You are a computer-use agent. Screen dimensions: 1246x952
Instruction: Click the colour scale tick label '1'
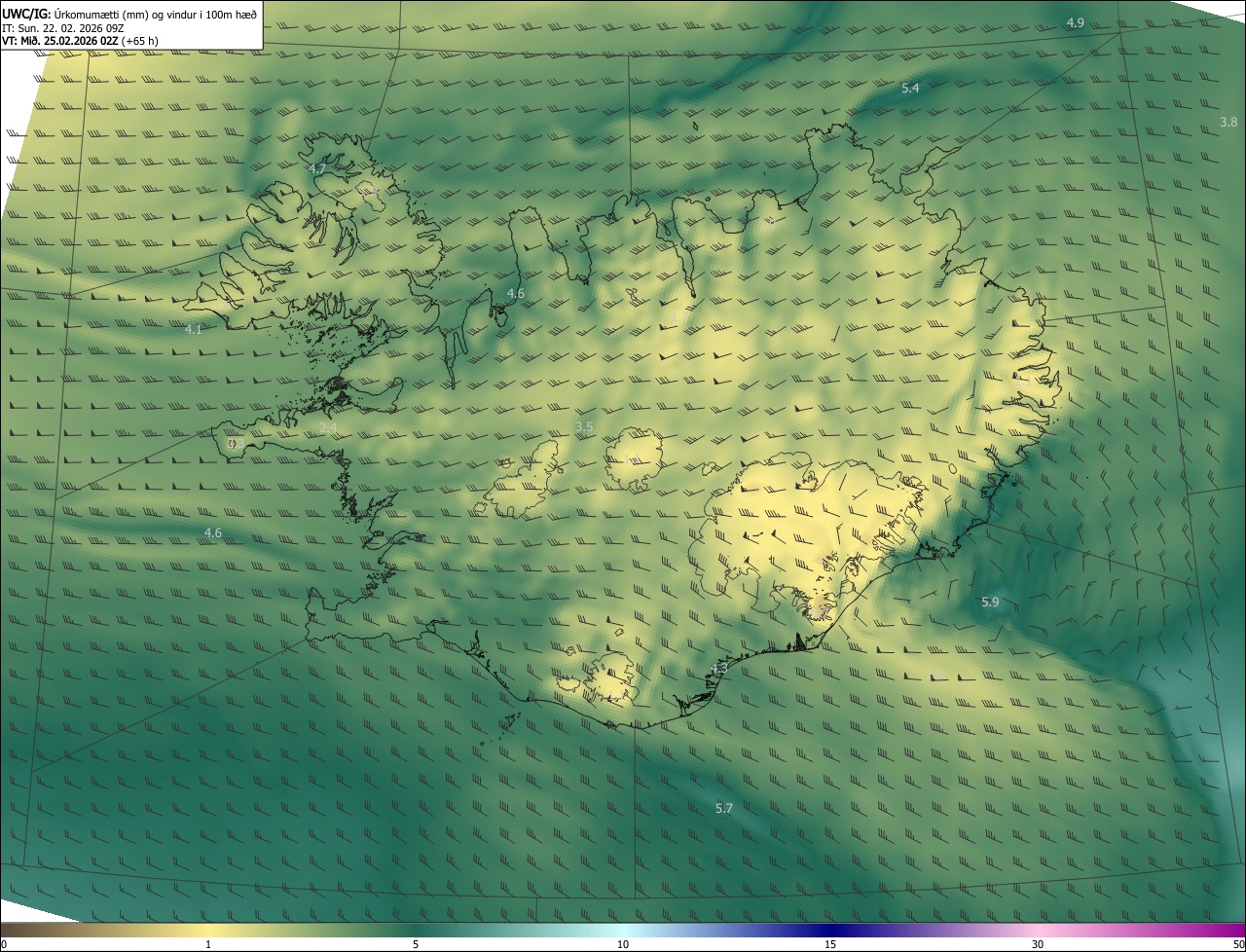click(208, 944)
